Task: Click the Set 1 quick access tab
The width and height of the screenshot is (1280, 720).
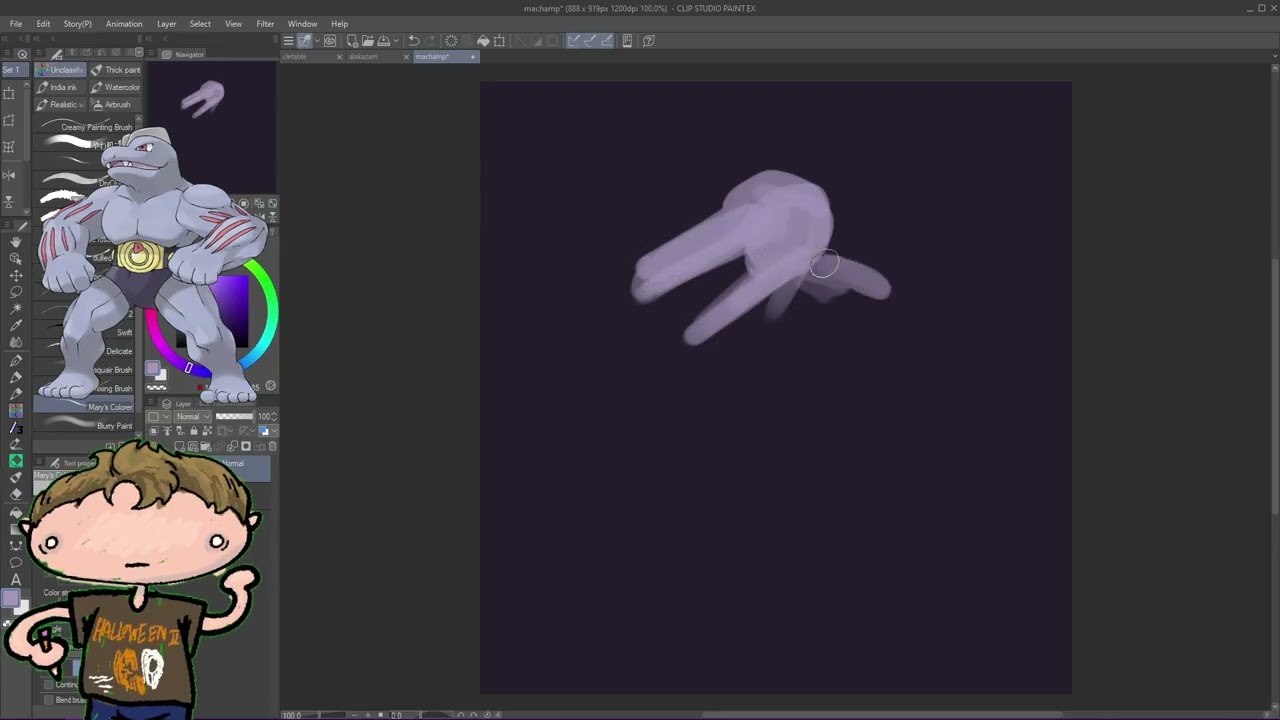Action: point(11,70)
